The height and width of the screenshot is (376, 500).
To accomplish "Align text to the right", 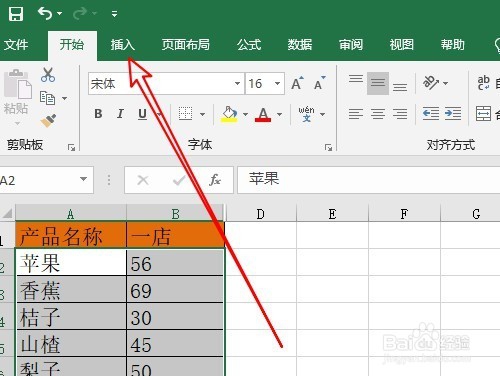I will tap(400, 114).
